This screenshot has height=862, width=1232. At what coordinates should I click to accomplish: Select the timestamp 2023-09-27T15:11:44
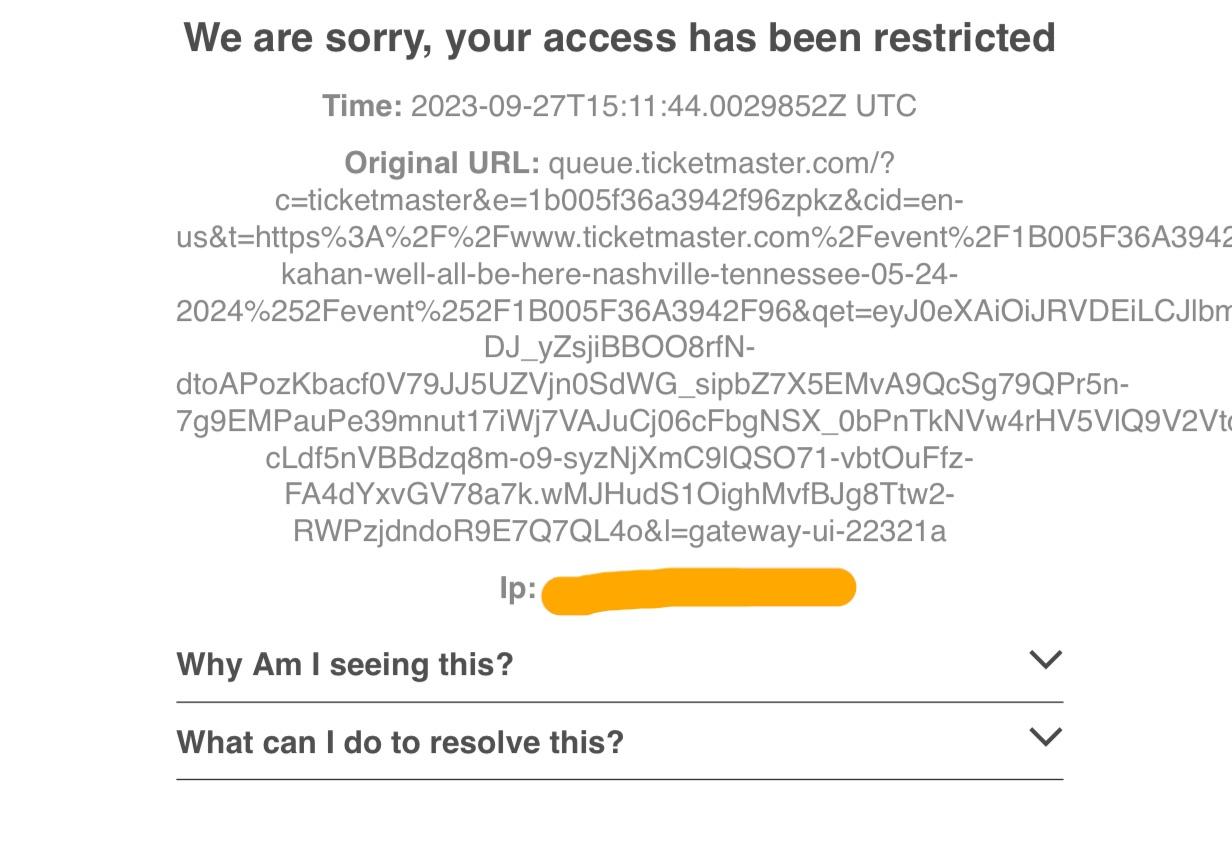(620, 106)
